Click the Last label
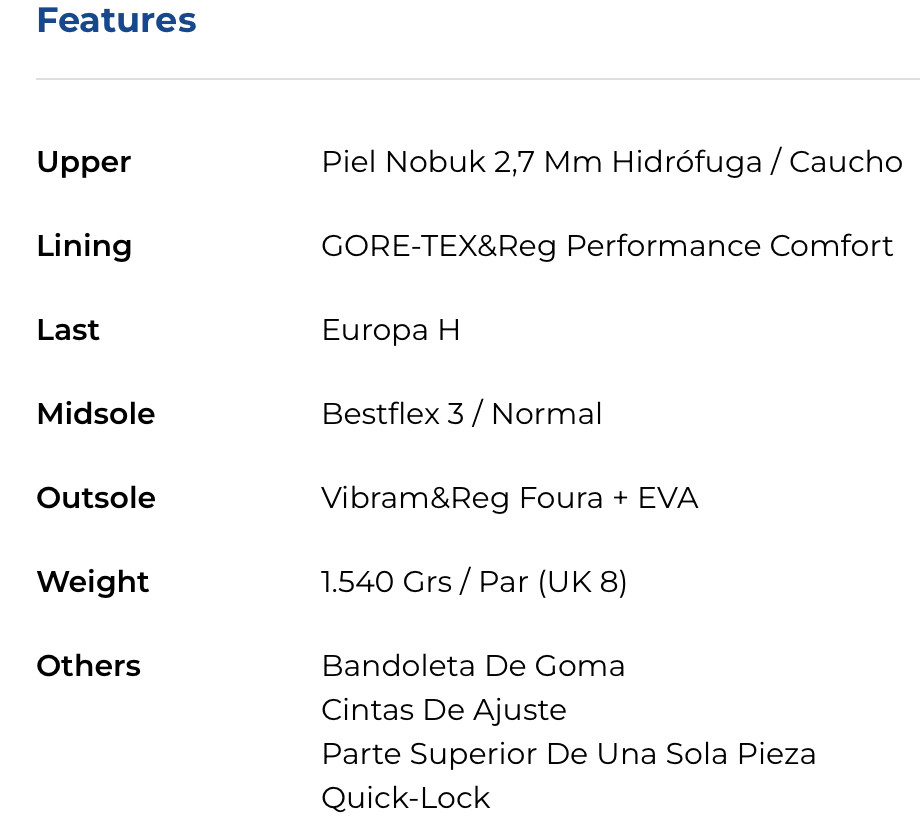 [x=68, y=330]
